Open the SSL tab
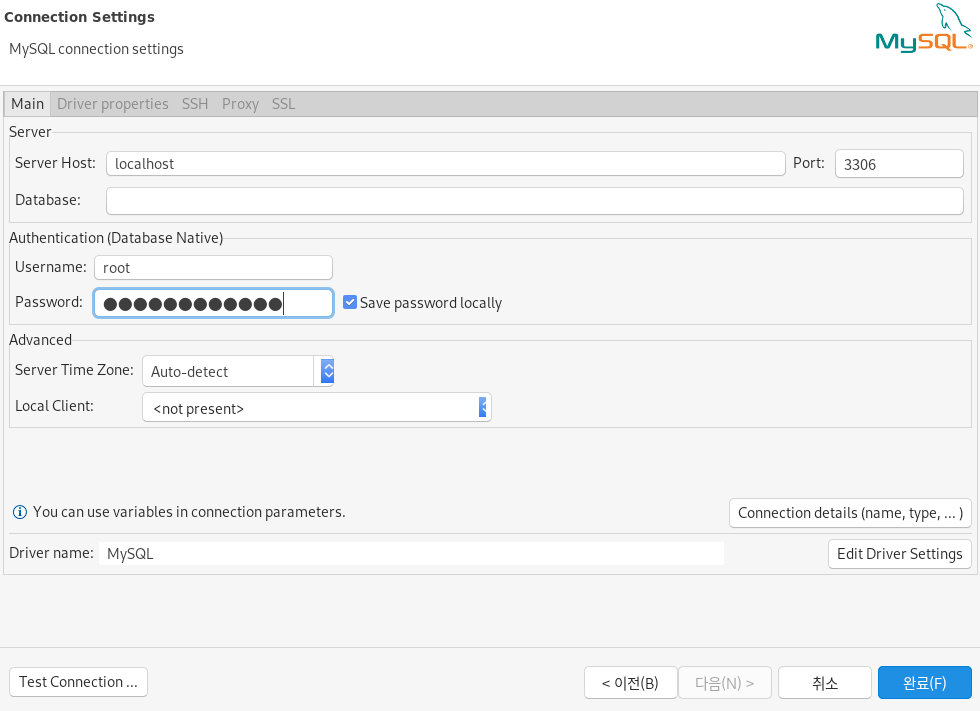 pos(283,104)
